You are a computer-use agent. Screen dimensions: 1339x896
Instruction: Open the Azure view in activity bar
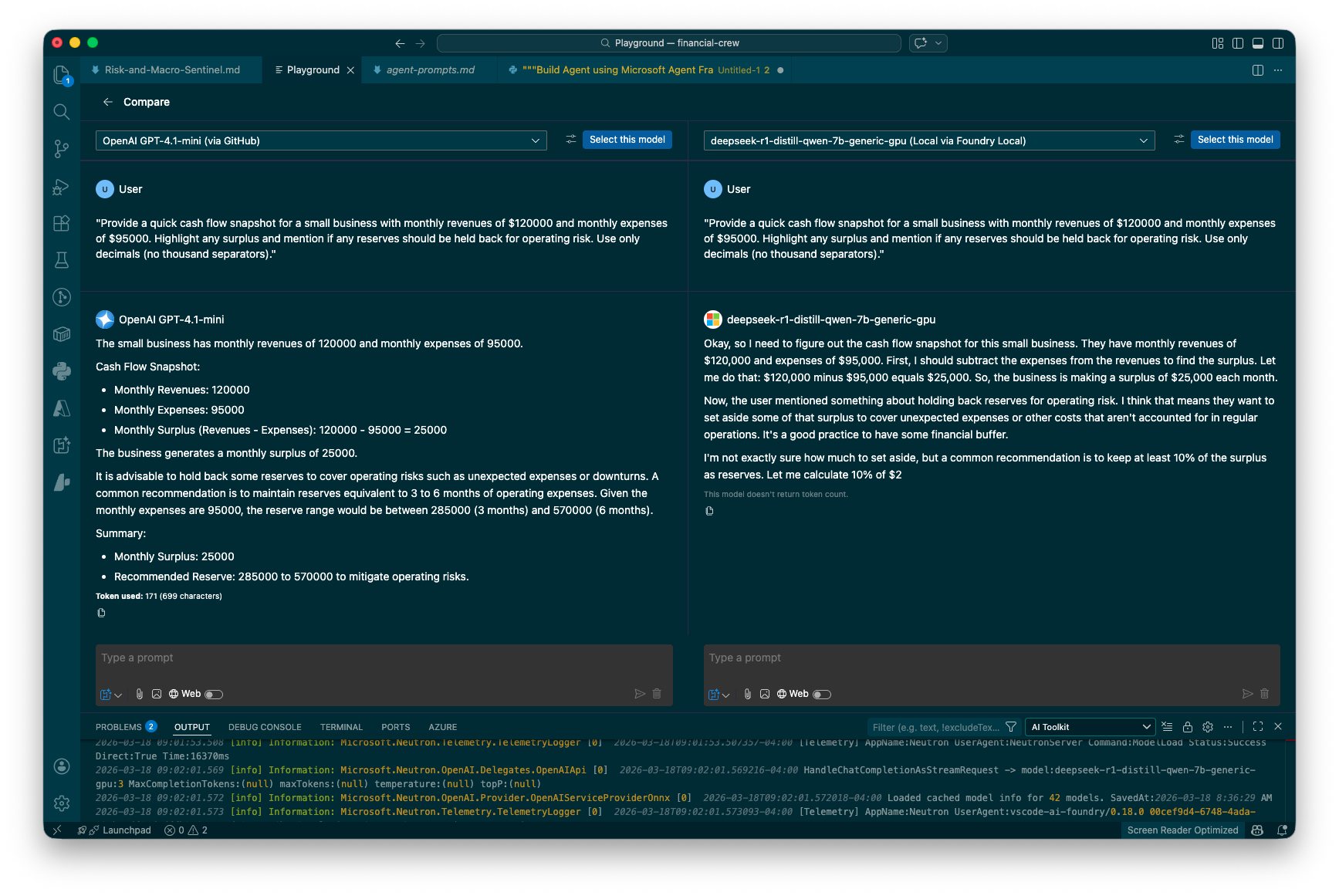62,408
